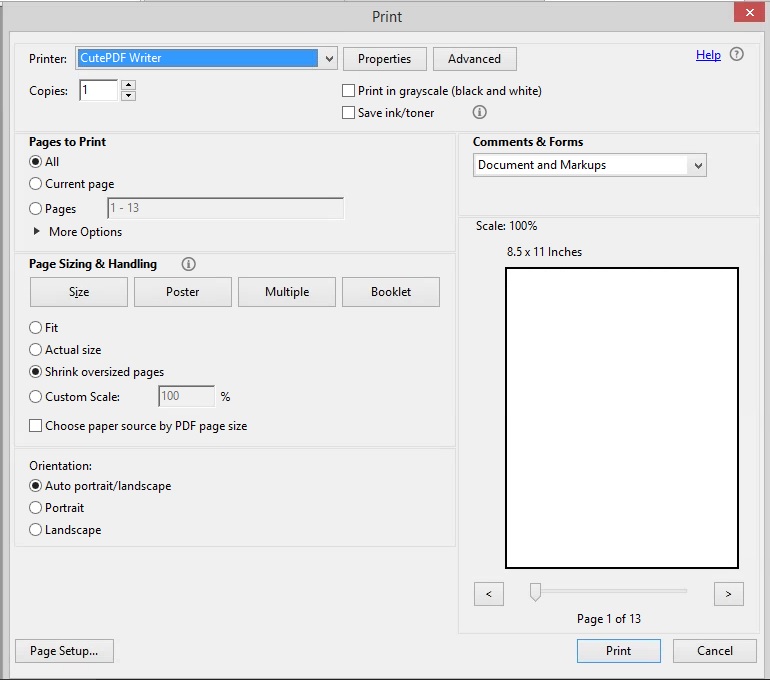
Task: Switch to the Multiple pages mode
Action: coord(287,292)
